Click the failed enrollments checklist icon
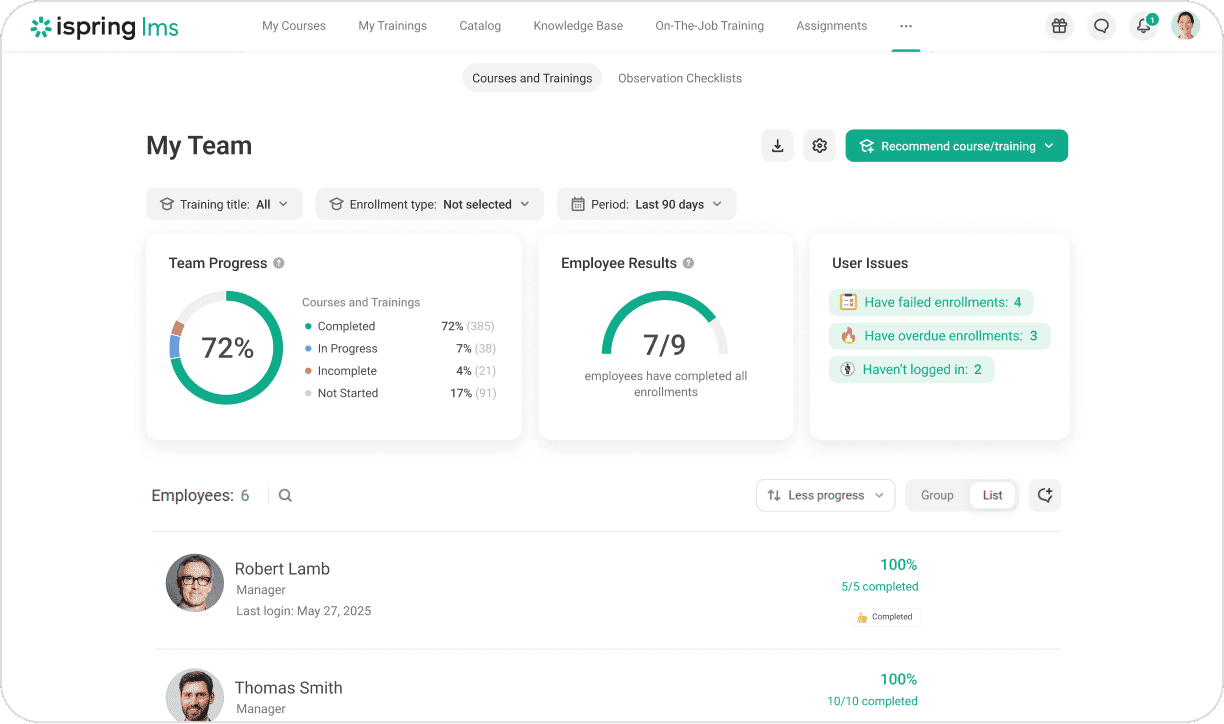 point(848,302)
